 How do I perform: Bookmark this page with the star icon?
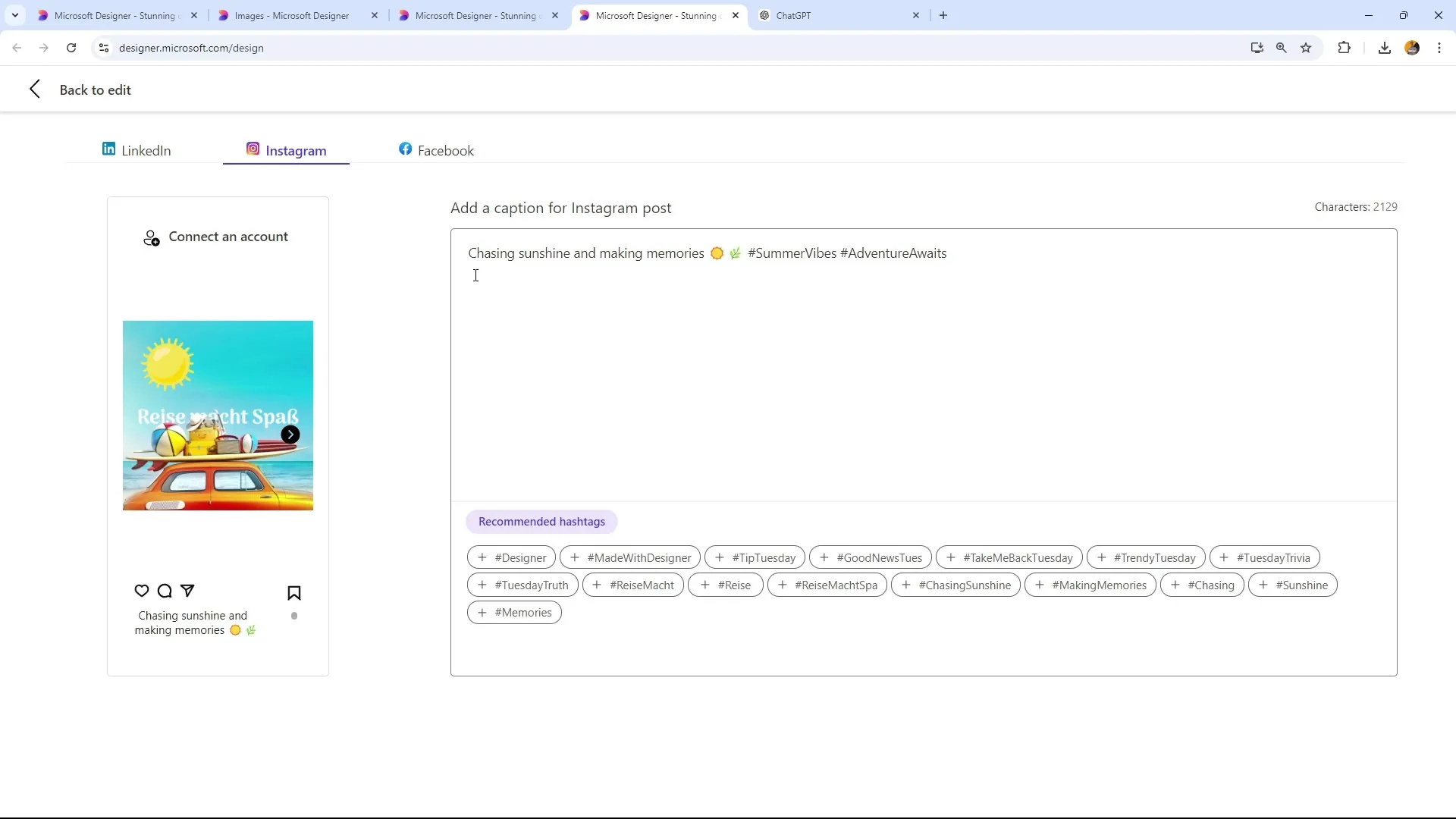click(x=1306, y=48)
